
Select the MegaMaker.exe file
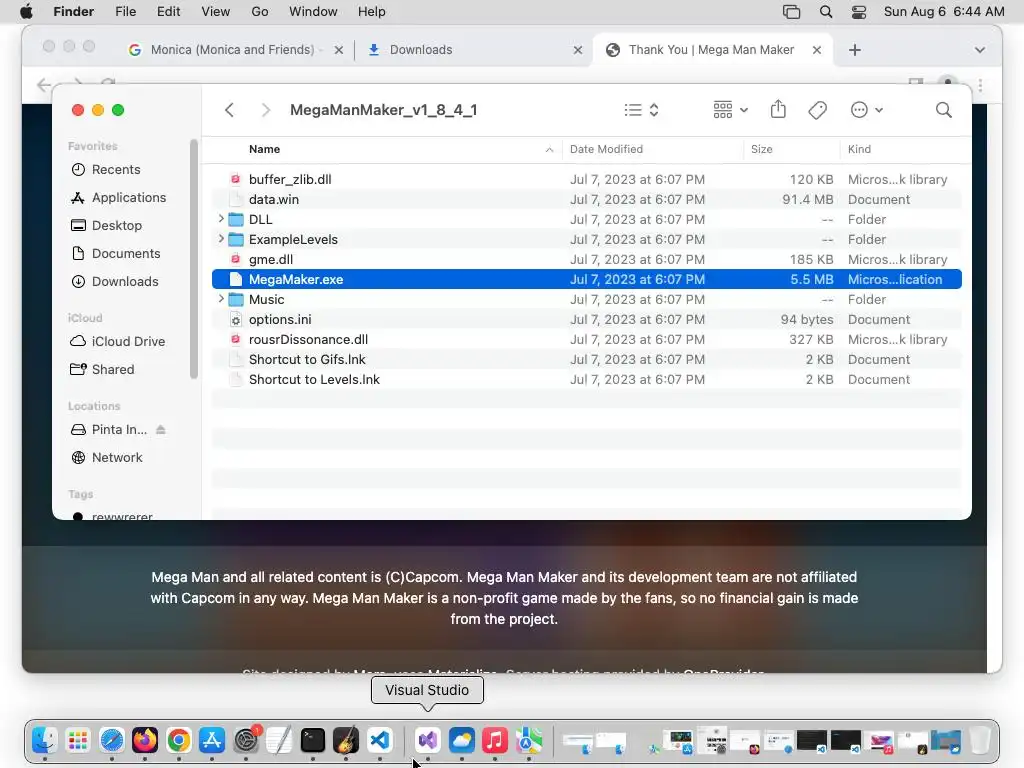click(x=586, y=279)
